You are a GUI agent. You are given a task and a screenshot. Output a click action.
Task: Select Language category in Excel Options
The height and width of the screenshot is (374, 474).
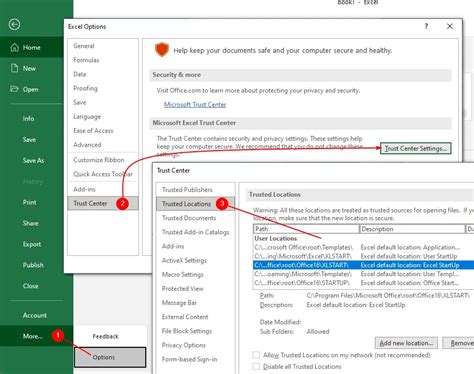pos(87,117)
